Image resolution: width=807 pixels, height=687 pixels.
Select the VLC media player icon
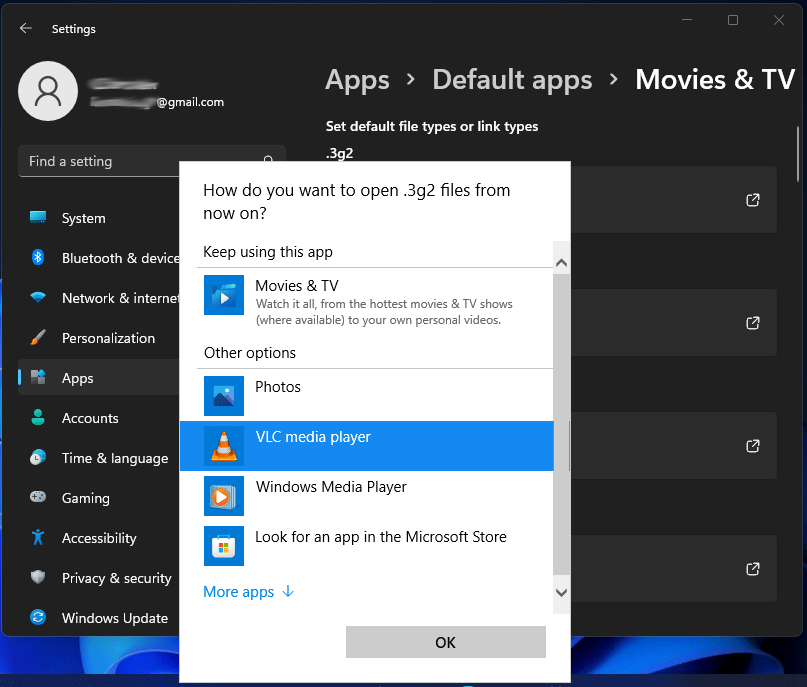click(x=223, y=446)
